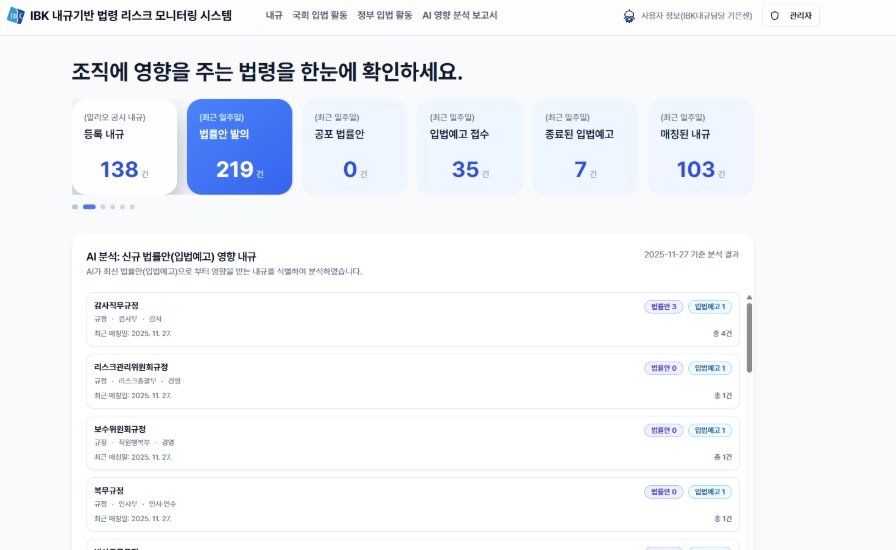The width and height of the screenshot is (896, 550).
Task: Click the 법률안 3 badge on 감사직무규정
Action: pyautogui.click(x=664, y=307)
